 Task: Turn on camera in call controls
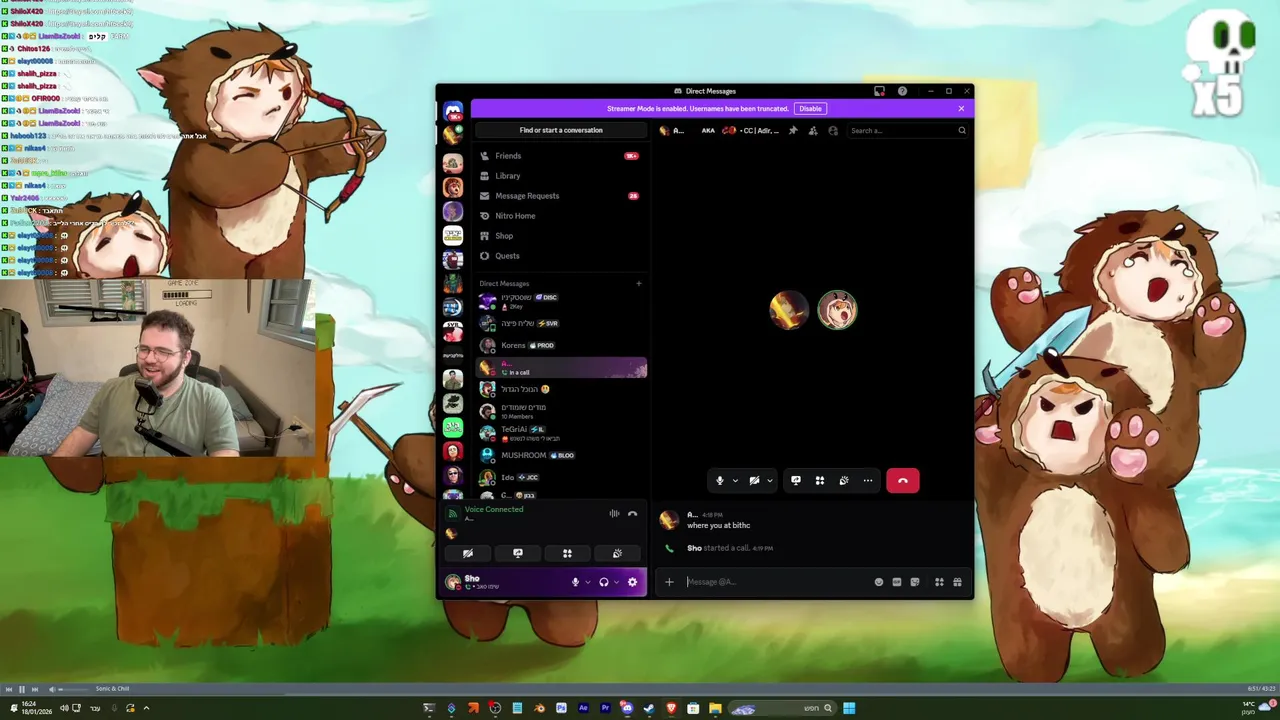(x=754, y=481)
